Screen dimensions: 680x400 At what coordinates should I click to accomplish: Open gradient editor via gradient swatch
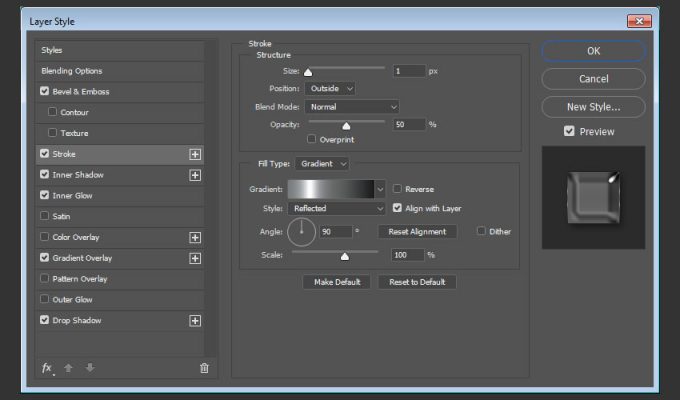coord(331,189)
